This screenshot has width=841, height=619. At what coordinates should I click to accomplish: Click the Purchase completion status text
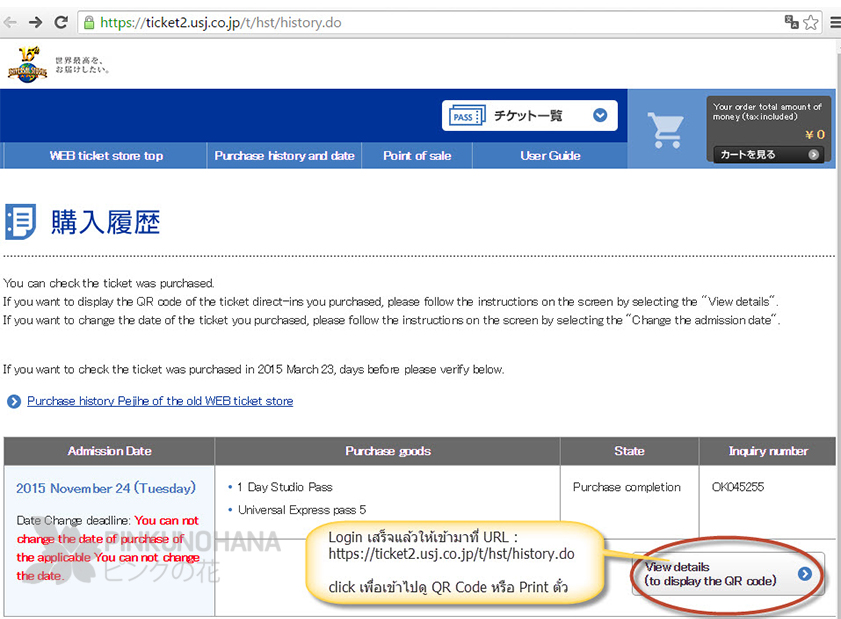tap(626, 487)
